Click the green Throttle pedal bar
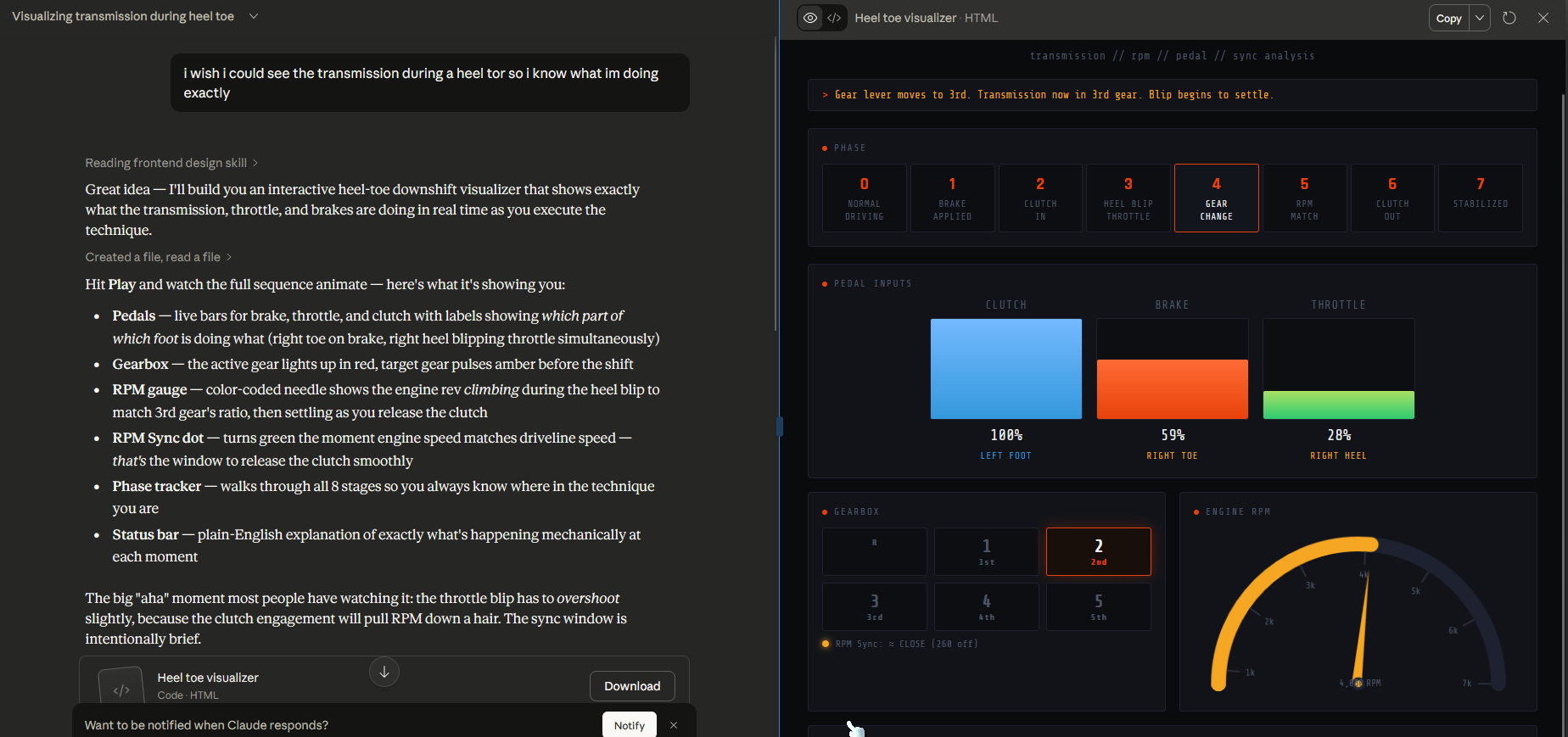This screenshot has width=1568, height=737. [x=1339, y=405]
